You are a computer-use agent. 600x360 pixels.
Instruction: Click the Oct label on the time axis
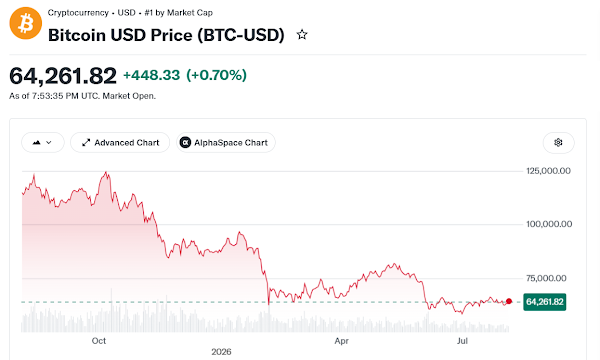[x=99, y=340]
